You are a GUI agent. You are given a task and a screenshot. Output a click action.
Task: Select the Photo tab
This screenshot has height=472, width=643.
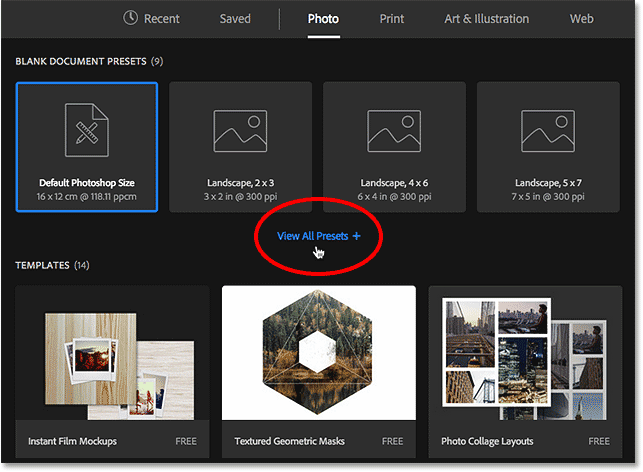tap(324, 19)
